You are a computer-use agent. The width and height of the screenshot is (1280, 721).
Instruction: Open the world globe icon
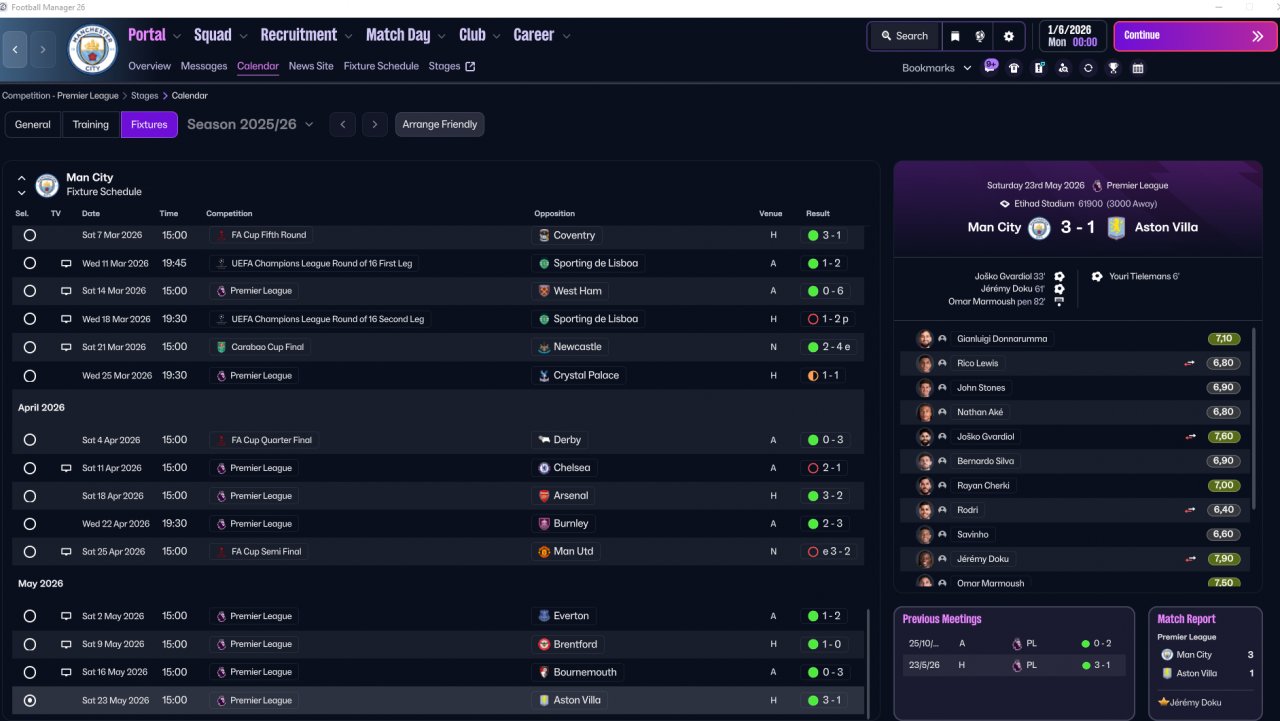[980, 36]
